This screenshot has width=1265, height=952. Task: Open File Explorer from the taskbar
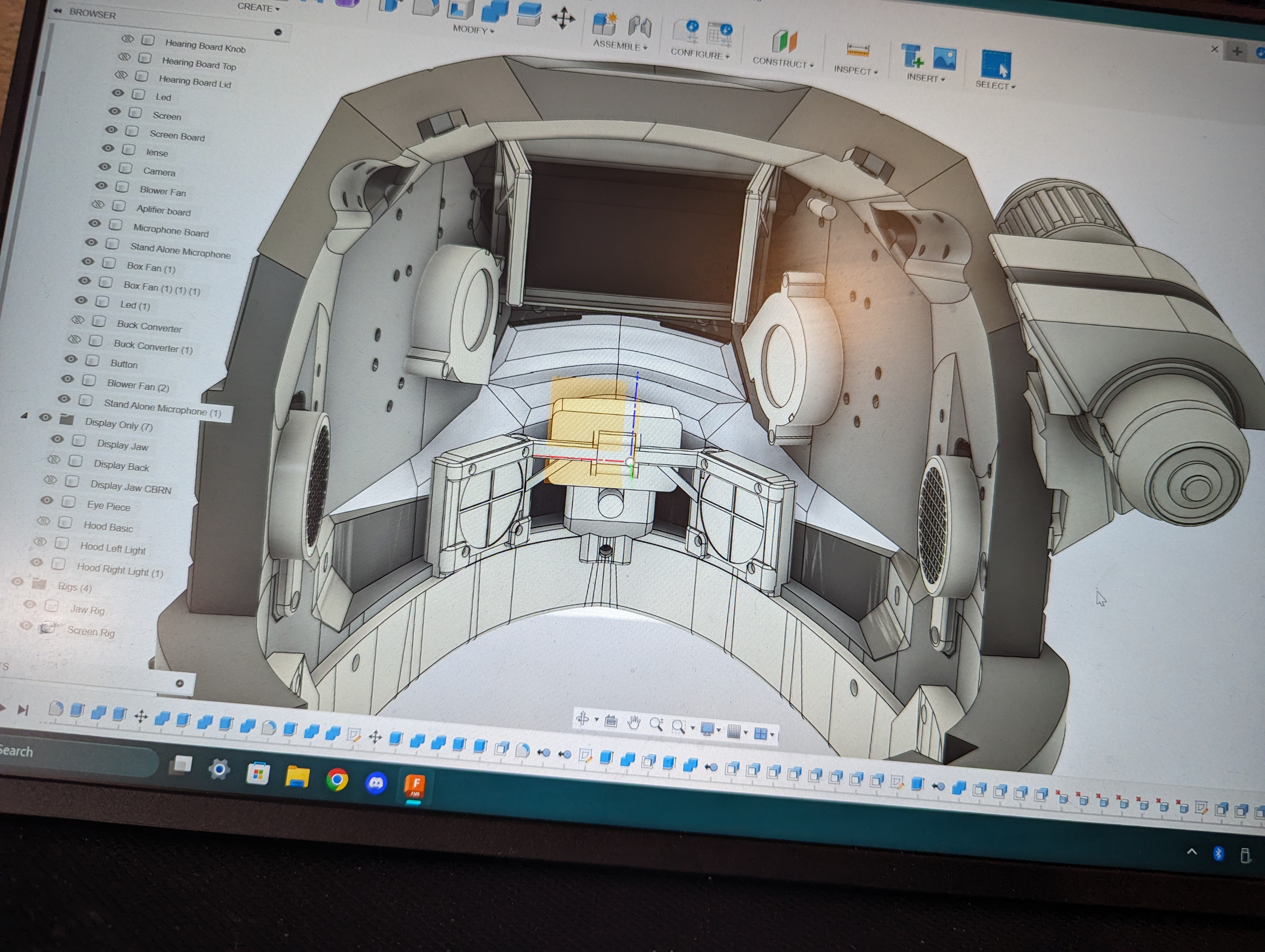pos(297,777)
